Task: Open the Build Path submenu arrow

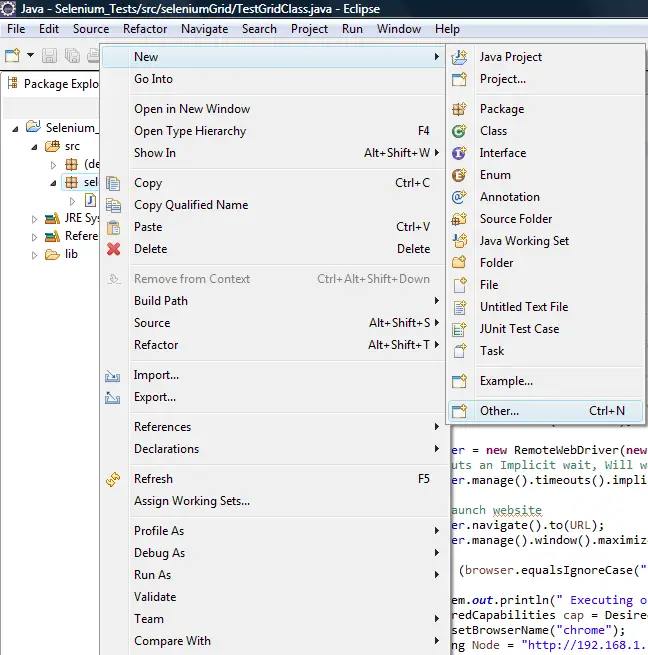Action: click(x=437, y=301)
